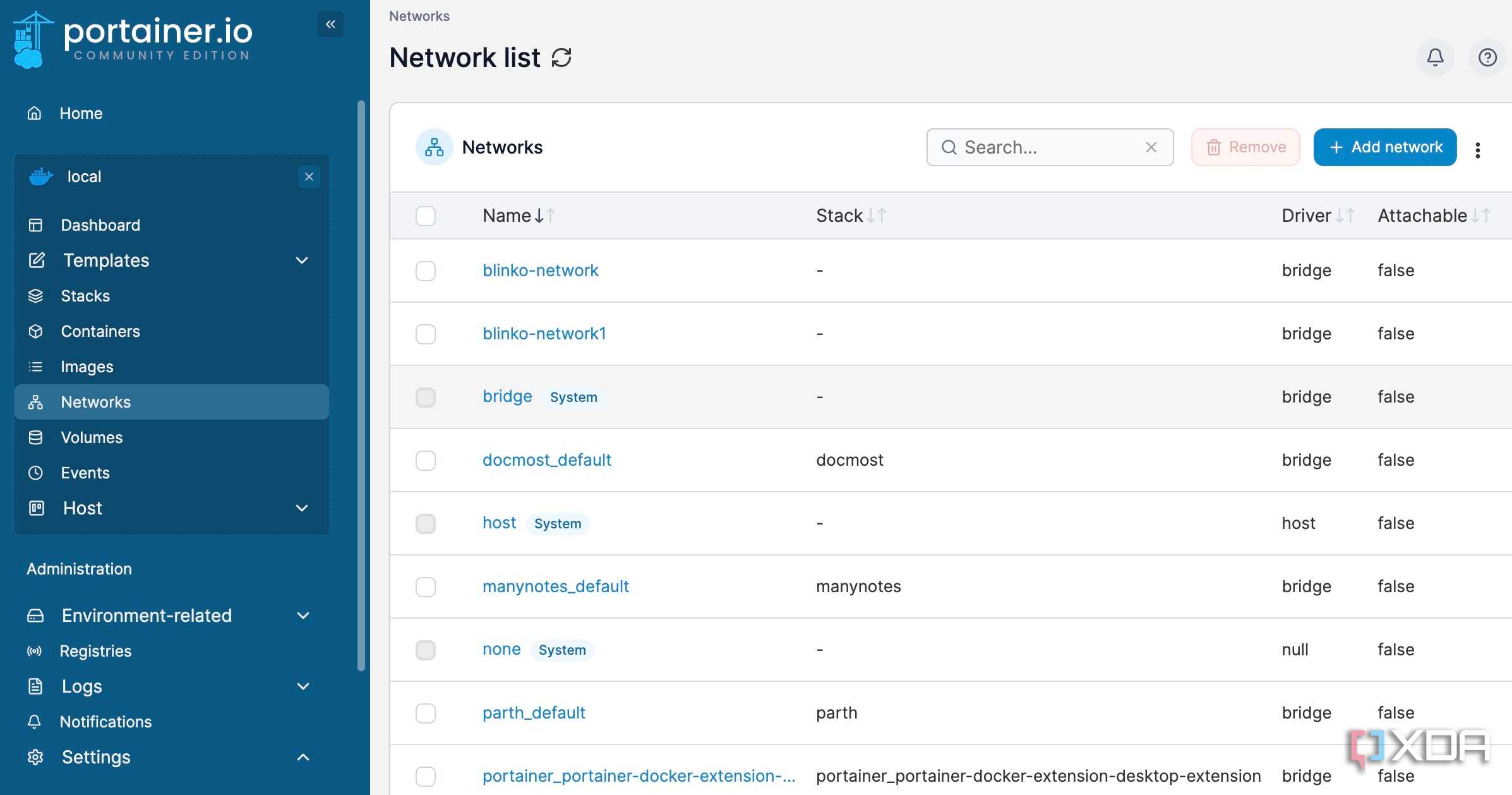
Task: Open the help question-mark icon
Action: 1487,58
